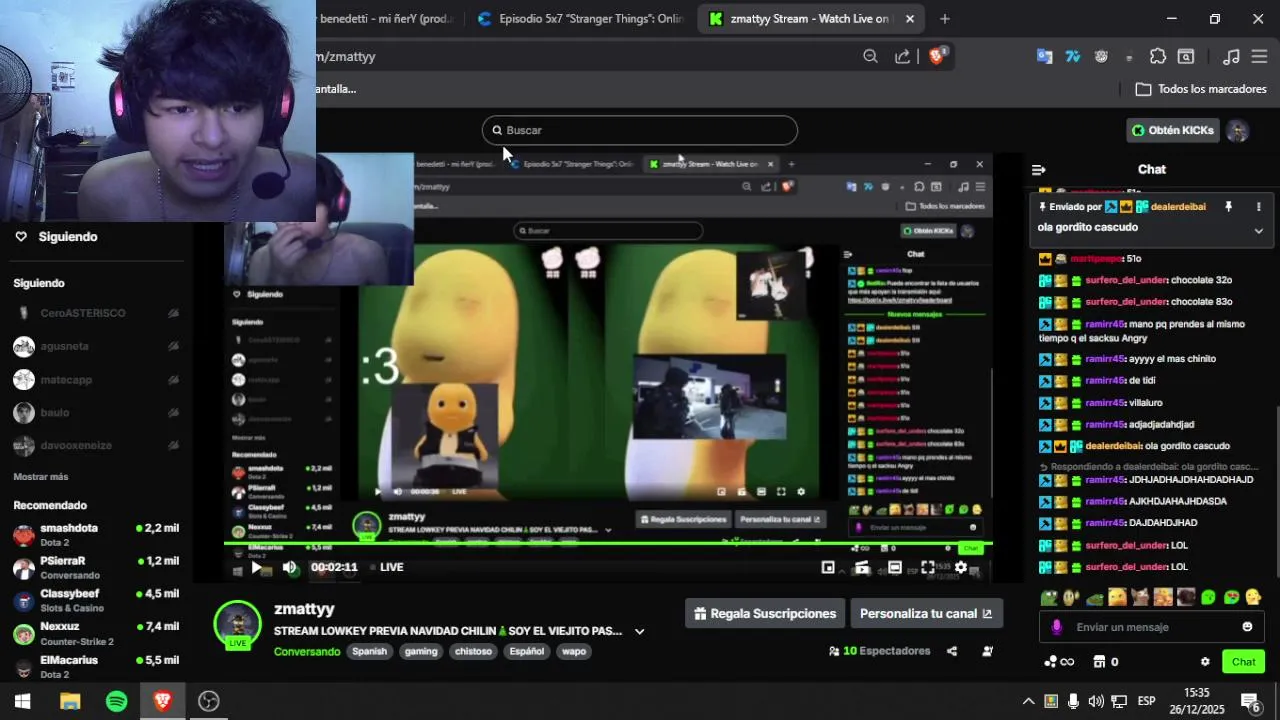Close the zmattyy Stream tab

[x=910, y=19]
